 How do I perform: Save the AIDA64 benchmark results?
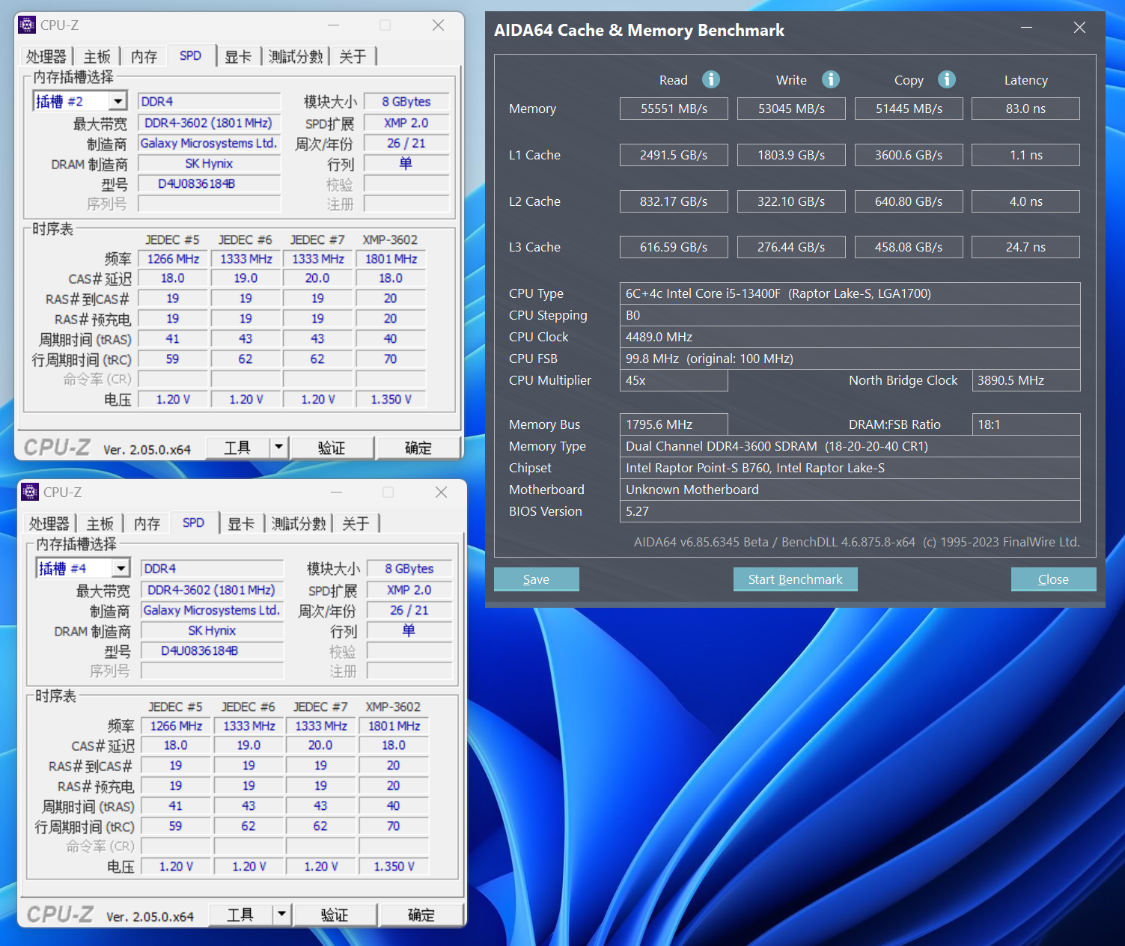click(x=536, y=580)
